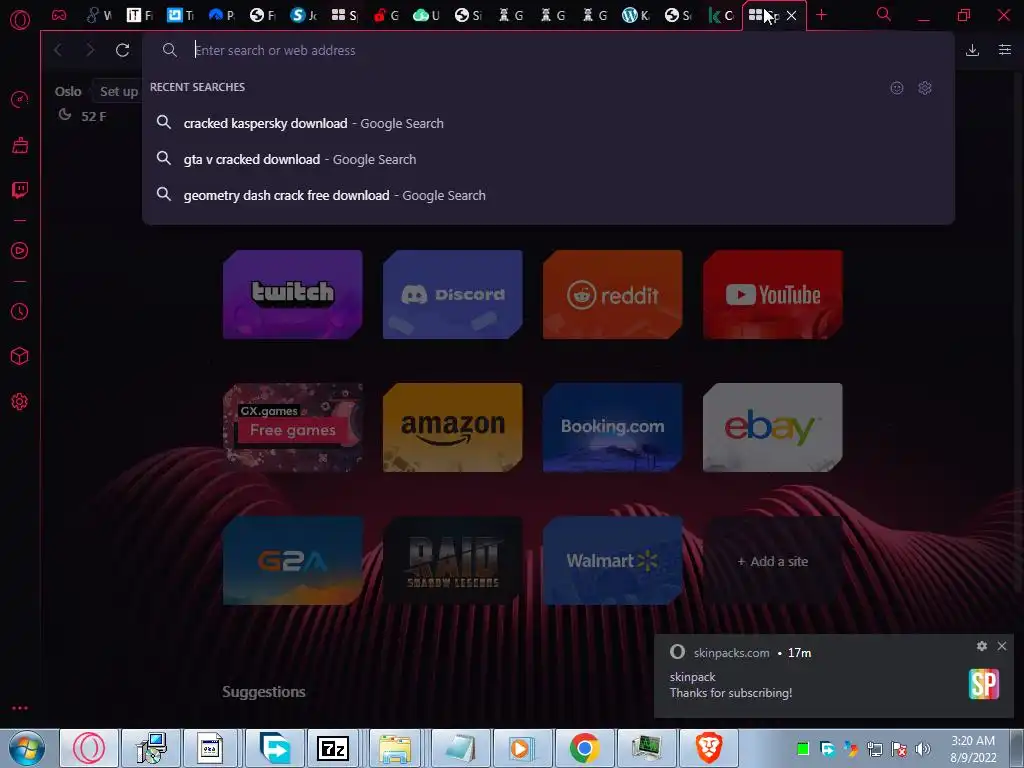Open Windows Explorer folder from taskbar

395,748
